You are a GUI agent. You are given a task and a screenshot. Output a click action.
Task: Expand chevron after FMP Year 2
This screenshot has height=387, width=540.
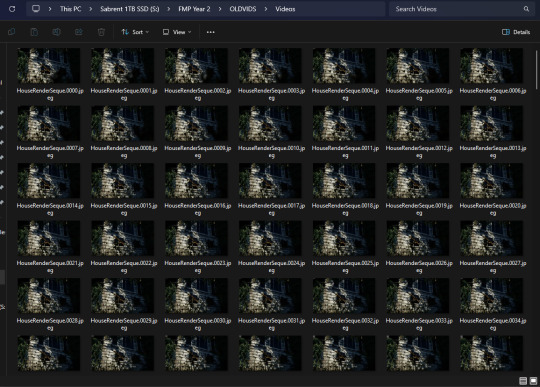[220, 9]
